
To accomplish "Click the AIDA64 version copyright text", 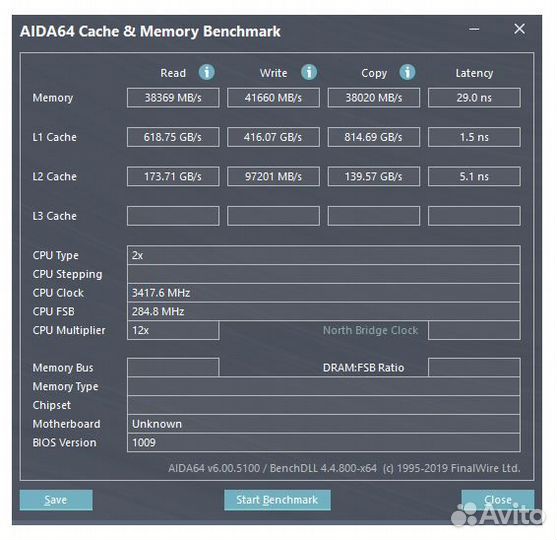I will pos(344,468).
